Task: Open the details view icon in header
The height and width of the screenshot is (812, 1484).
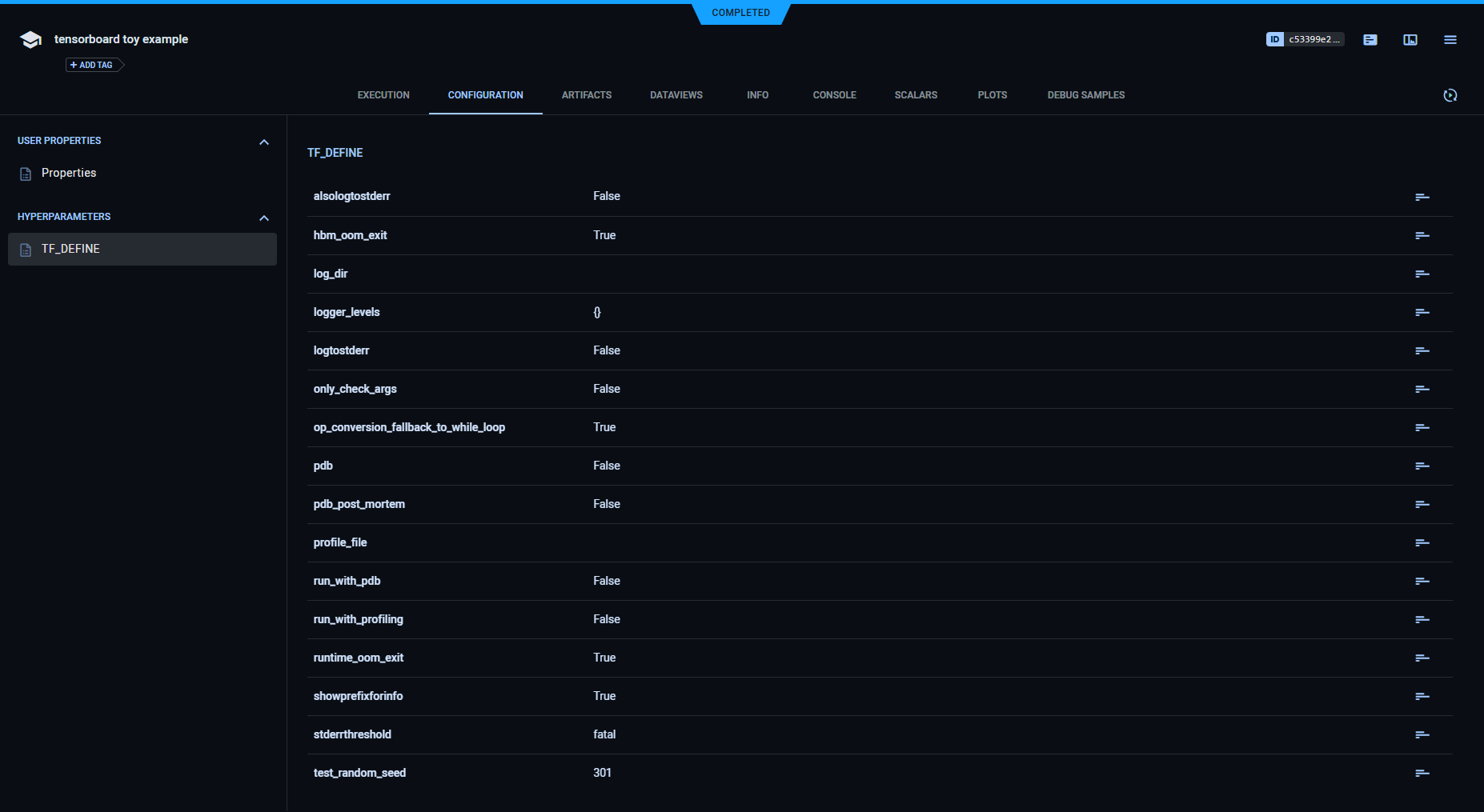Action: pos(1370,40)
